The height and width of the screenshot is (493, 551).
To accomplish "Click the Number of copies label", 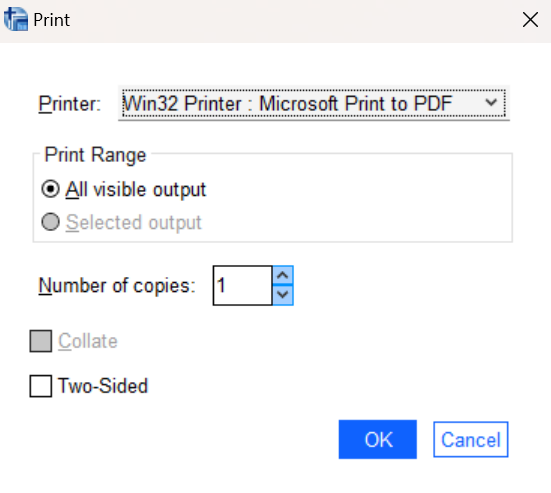I will 117,285.
